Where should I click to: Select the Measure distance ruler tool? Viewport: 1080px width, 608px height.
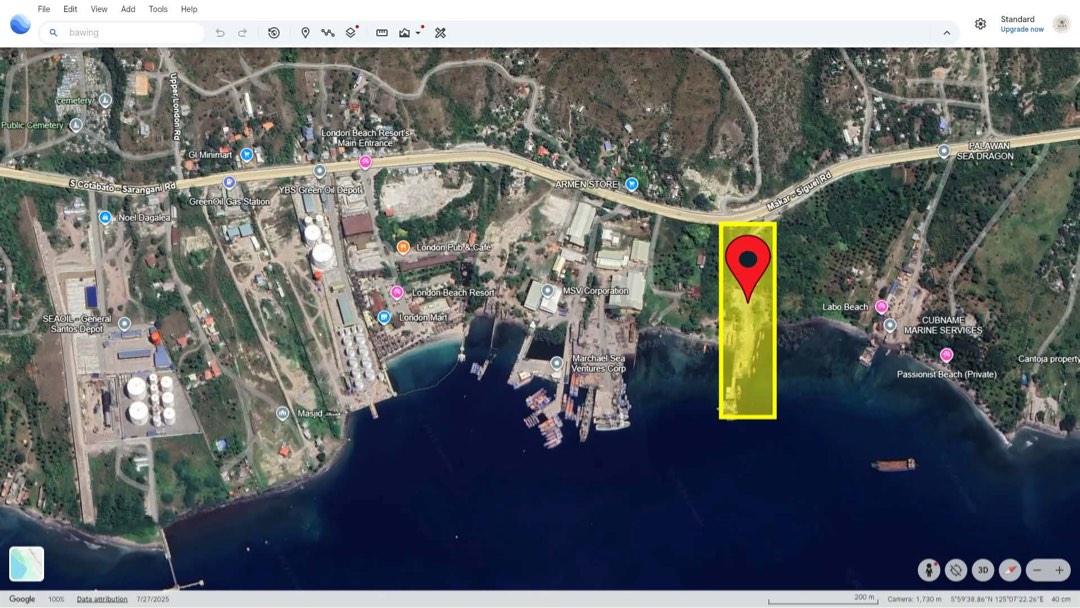[x=382, y=32]
